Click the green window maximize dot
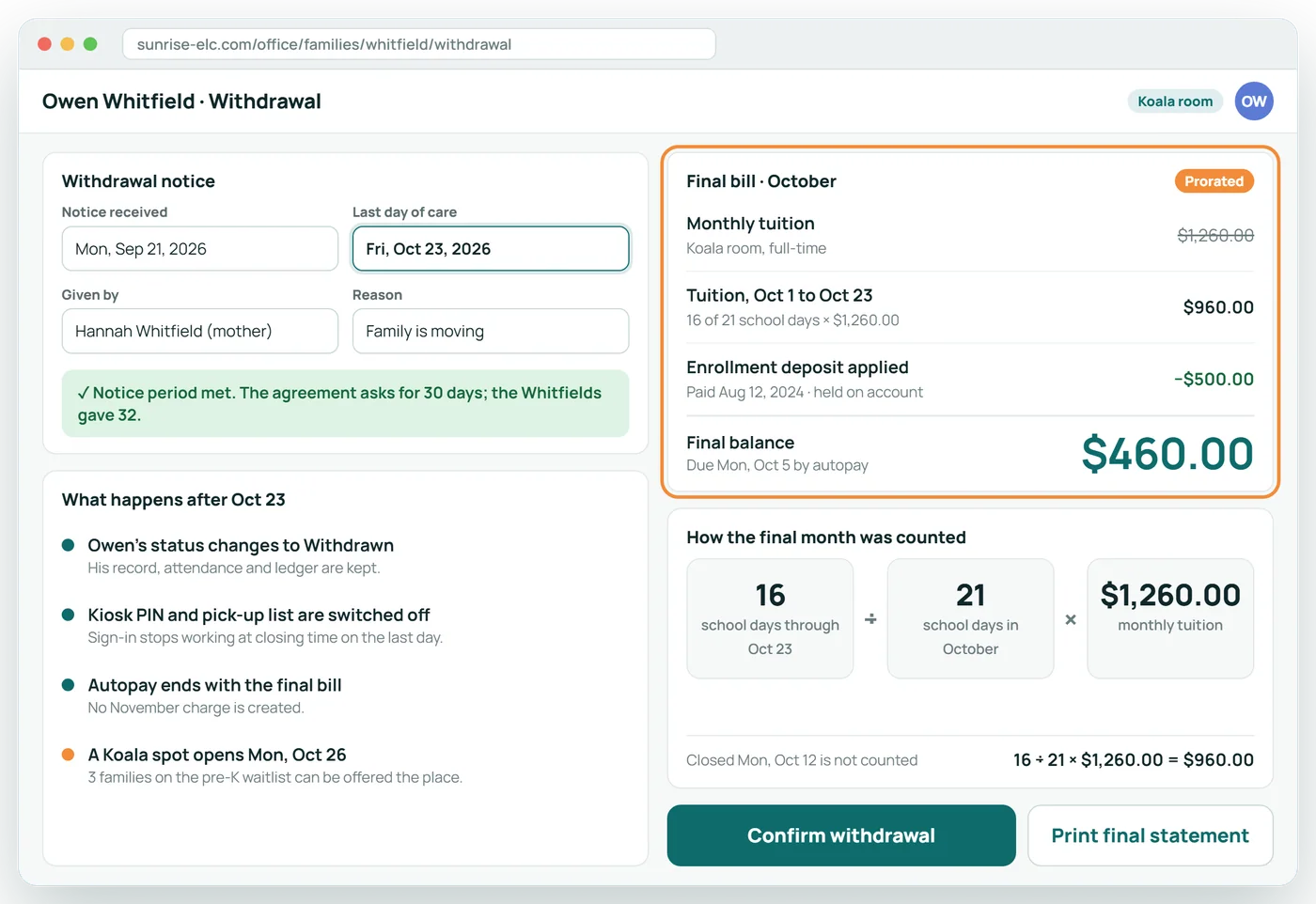Image resolution: width=1316 pixels, height=904 pixels. click(x=90, y=44)
